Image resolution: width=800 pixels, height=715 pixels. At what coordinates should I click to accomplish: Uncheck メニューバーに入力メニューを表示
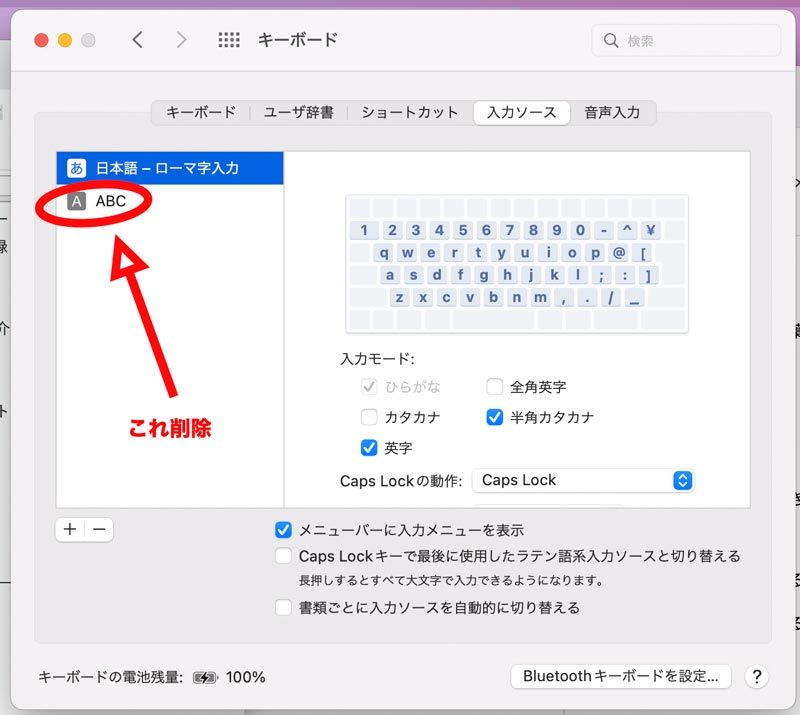point(283,530)
